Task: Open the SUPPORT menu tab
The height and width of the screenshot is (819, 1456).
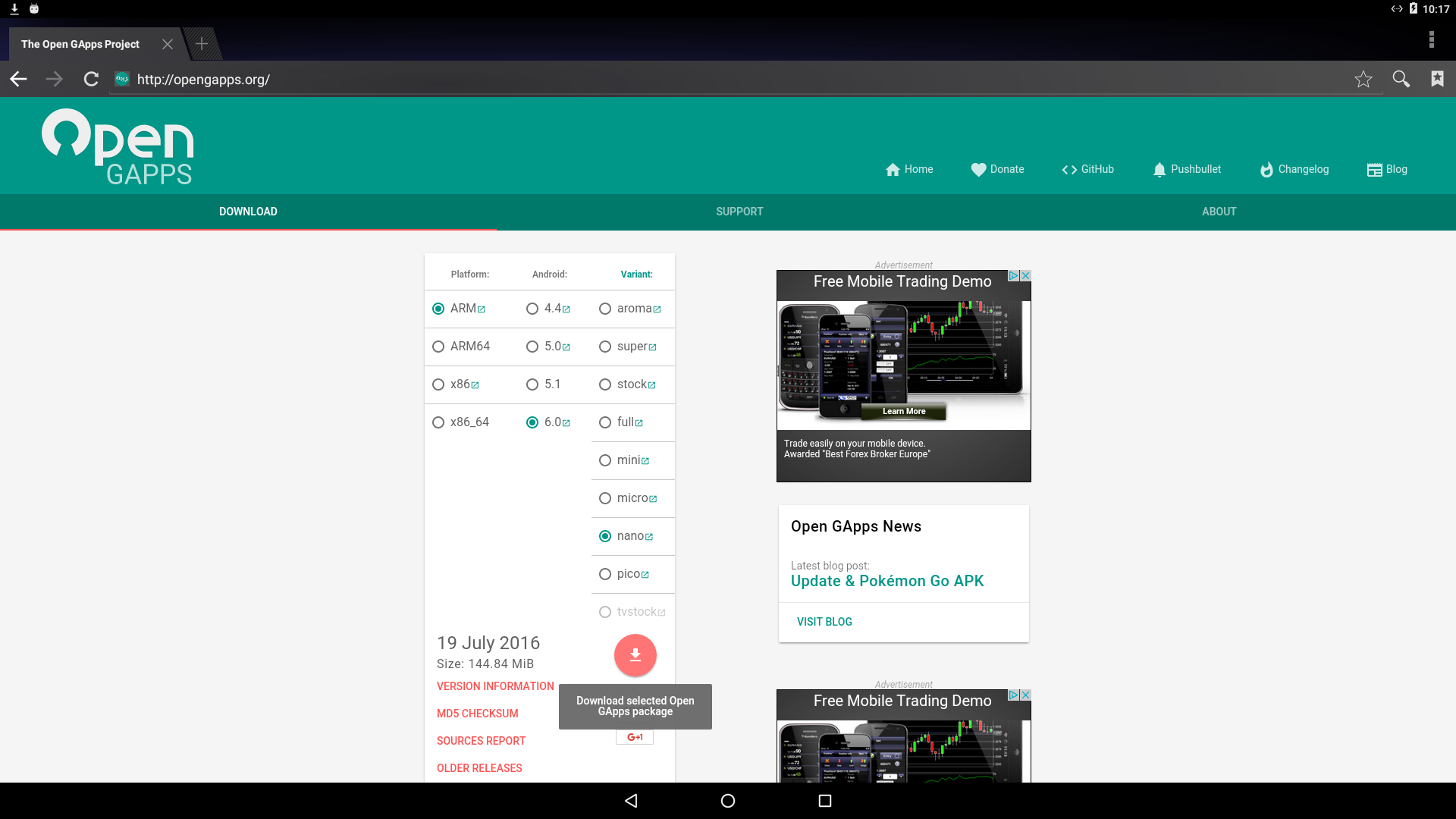Action: pyautogui.click(x=739, y=211)
